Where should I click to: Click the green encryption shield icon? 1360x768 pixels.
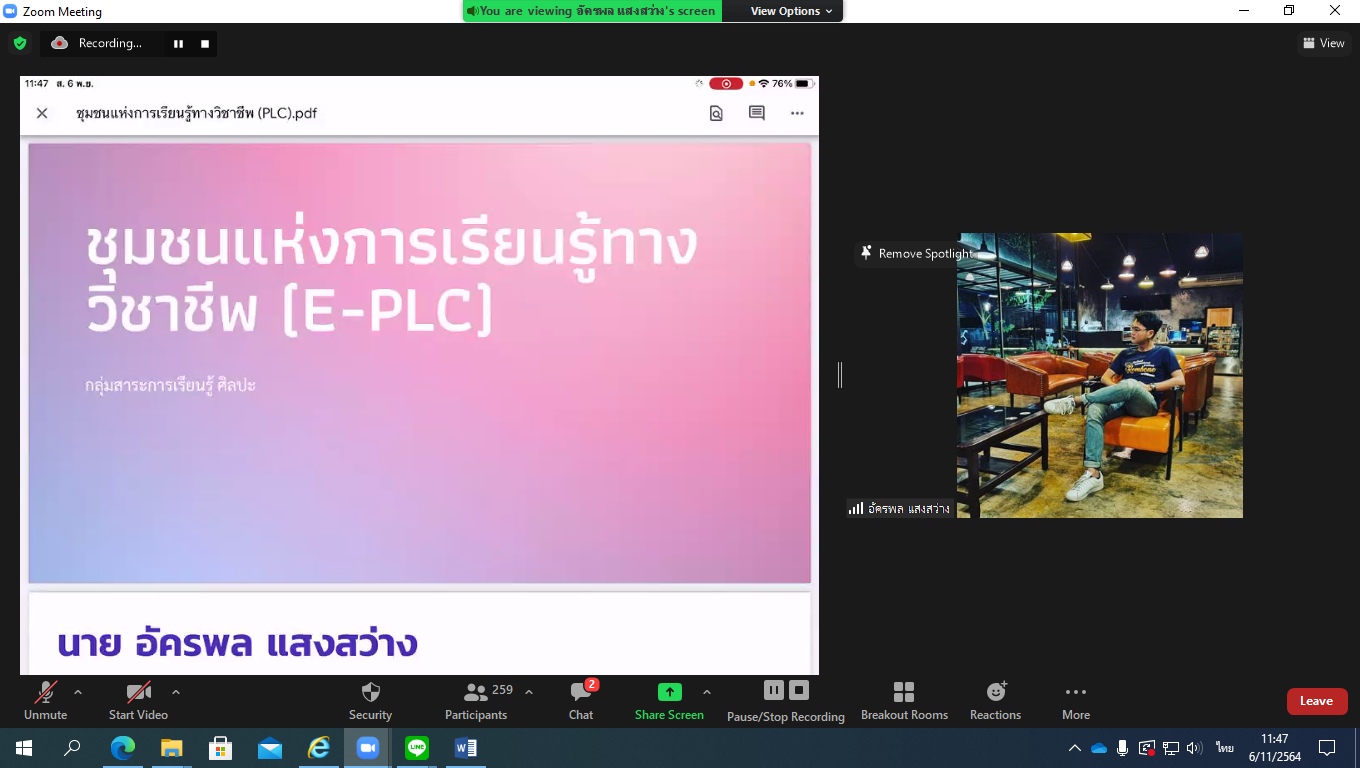pos(20,43)
